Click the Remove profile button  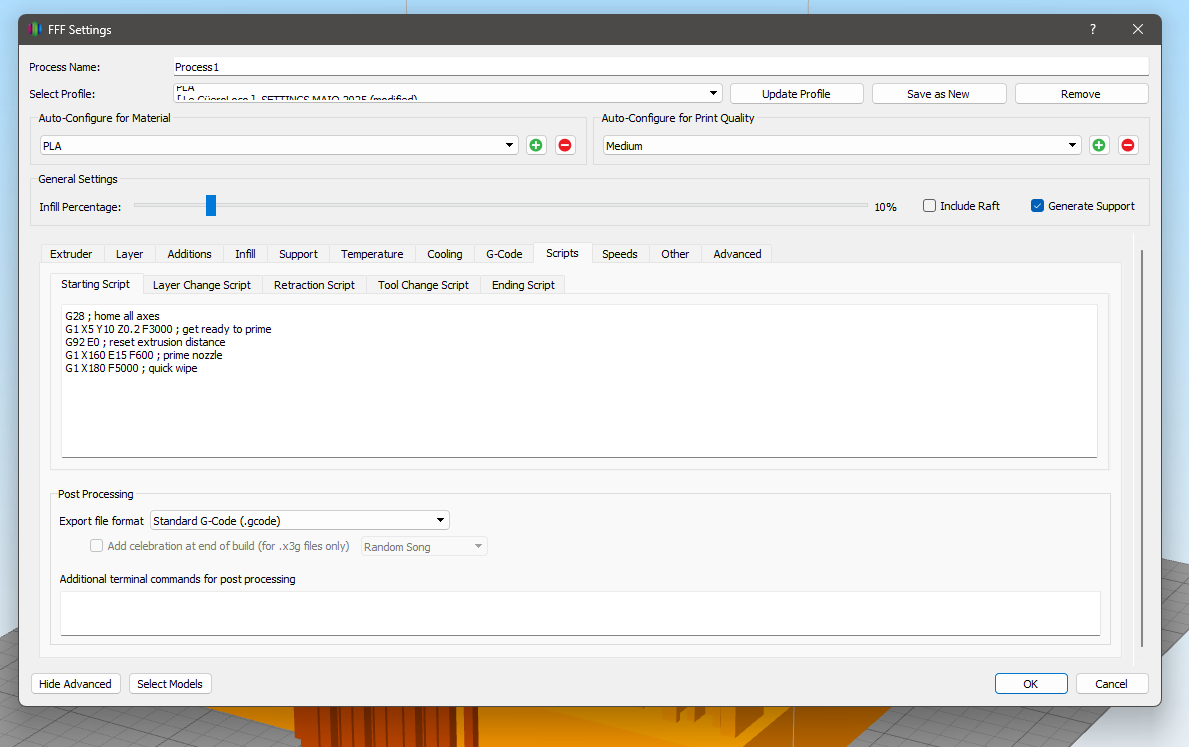coord(1081,94)
